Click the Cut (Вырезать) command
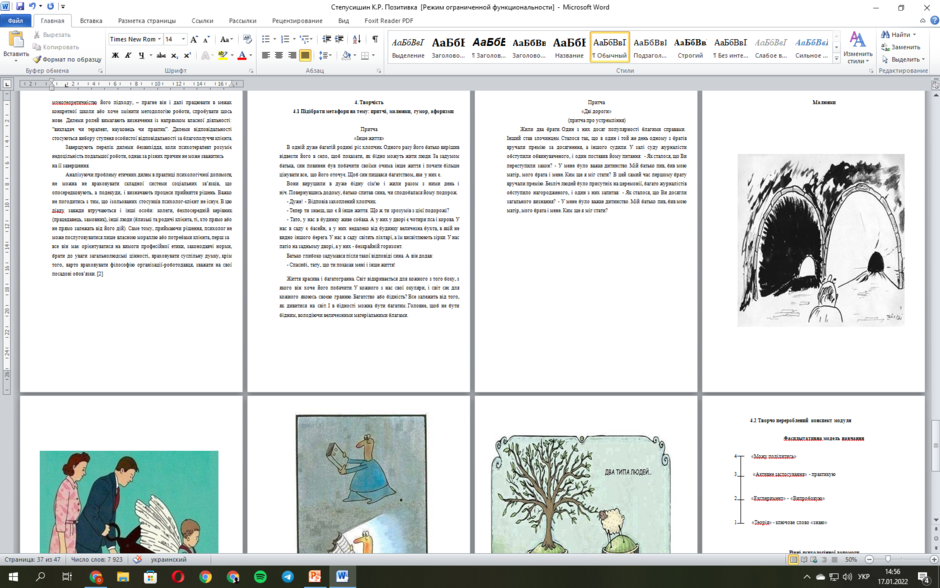The height and width of the screenshot is (588, 940). [x=52, y=35]
